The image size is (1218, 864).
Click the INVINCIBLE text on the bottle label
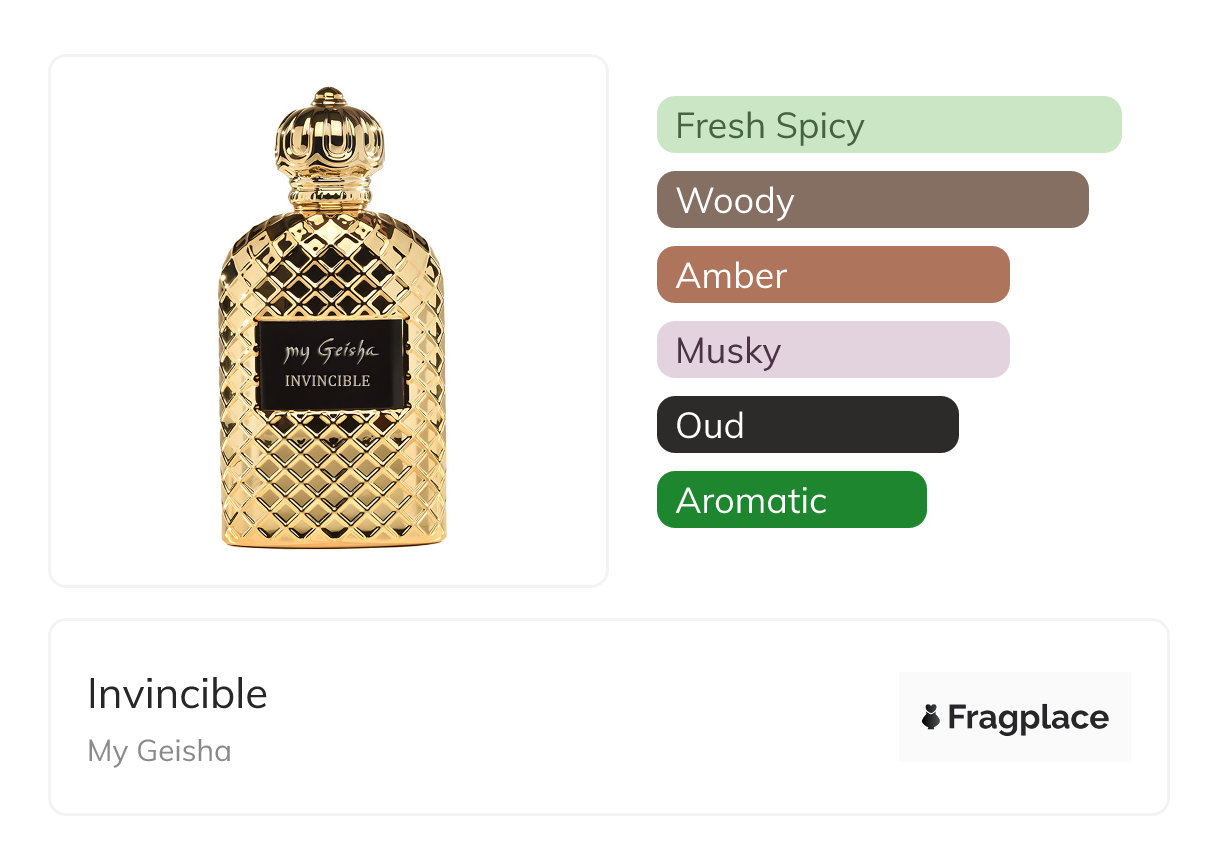(327, 380)
